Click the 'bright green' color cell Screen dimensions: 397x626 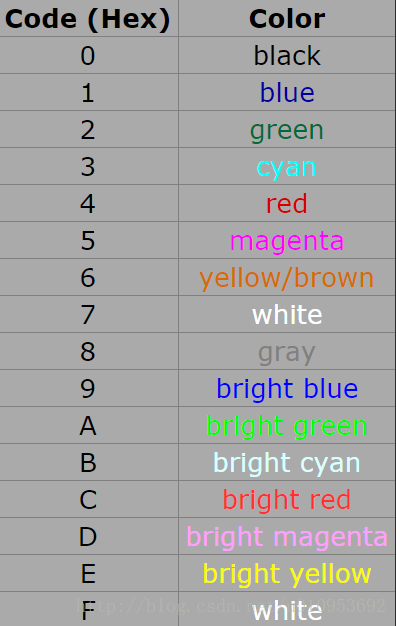point(287,425)
